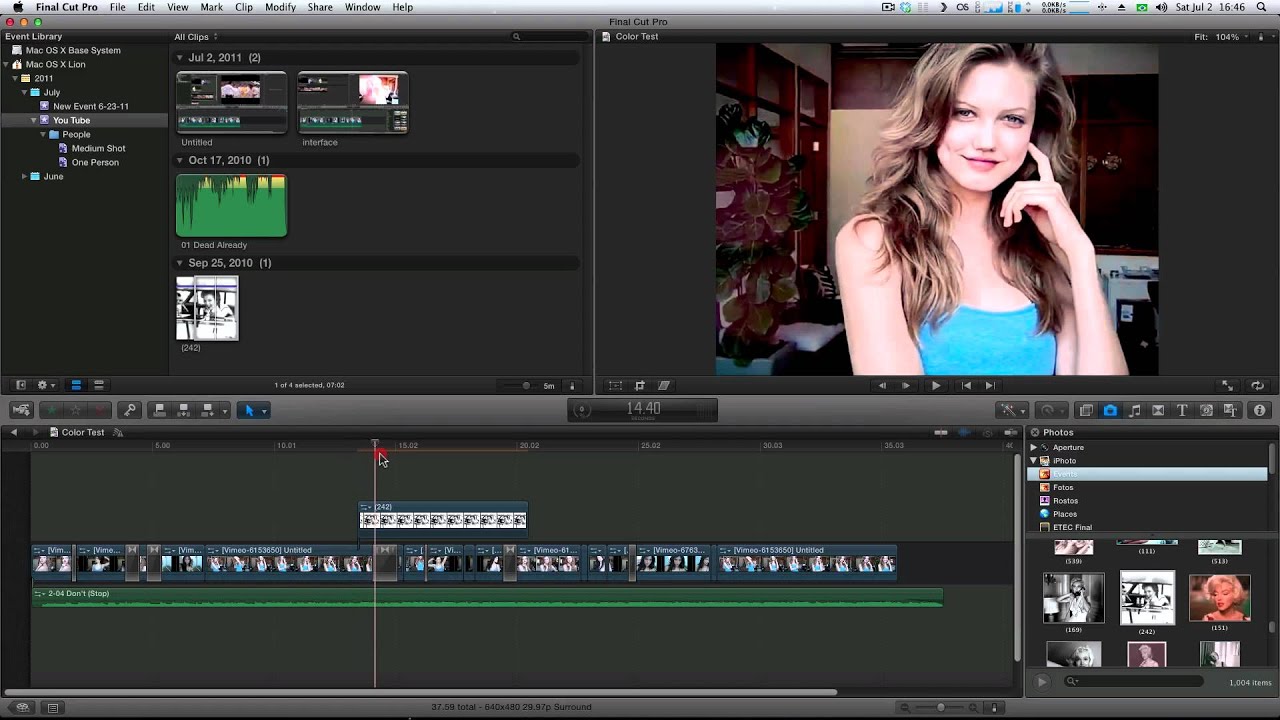
Task: Select the viewer Crop tool
Action: click(640, 385)
